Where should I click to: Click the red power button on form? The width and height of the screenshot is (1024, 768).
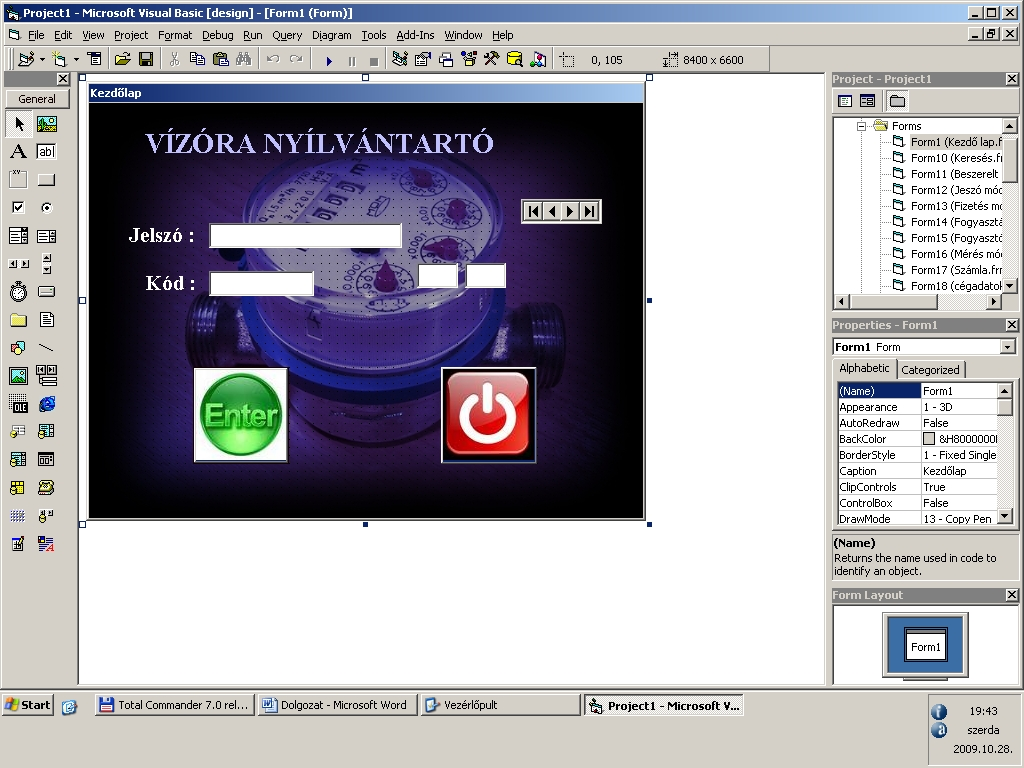pyautogui.click(x=488, y=415)
